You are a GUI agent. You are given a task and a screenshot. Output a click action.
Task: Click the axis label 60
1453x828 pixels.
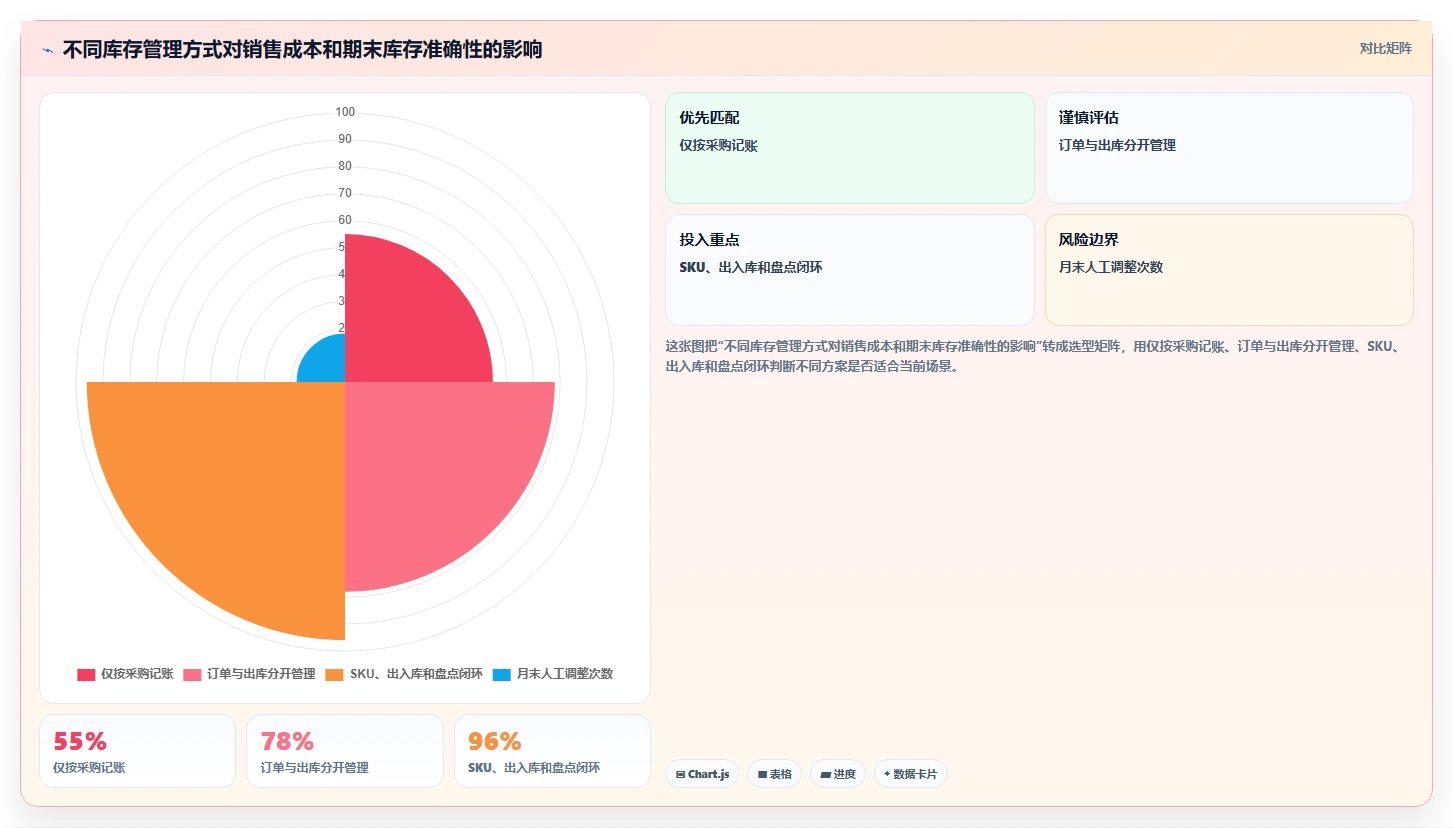tap(345, 220)
